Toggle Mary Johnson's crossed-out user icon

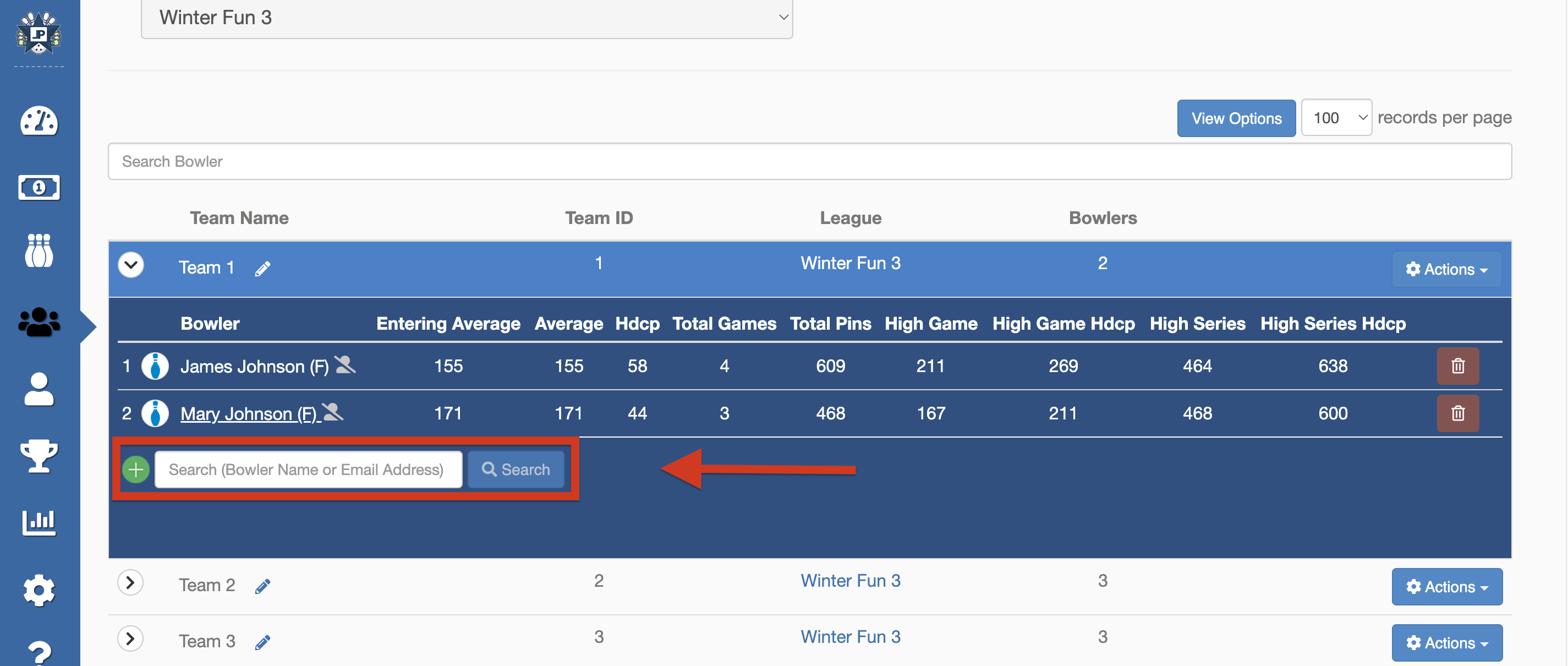click(332, 412)
